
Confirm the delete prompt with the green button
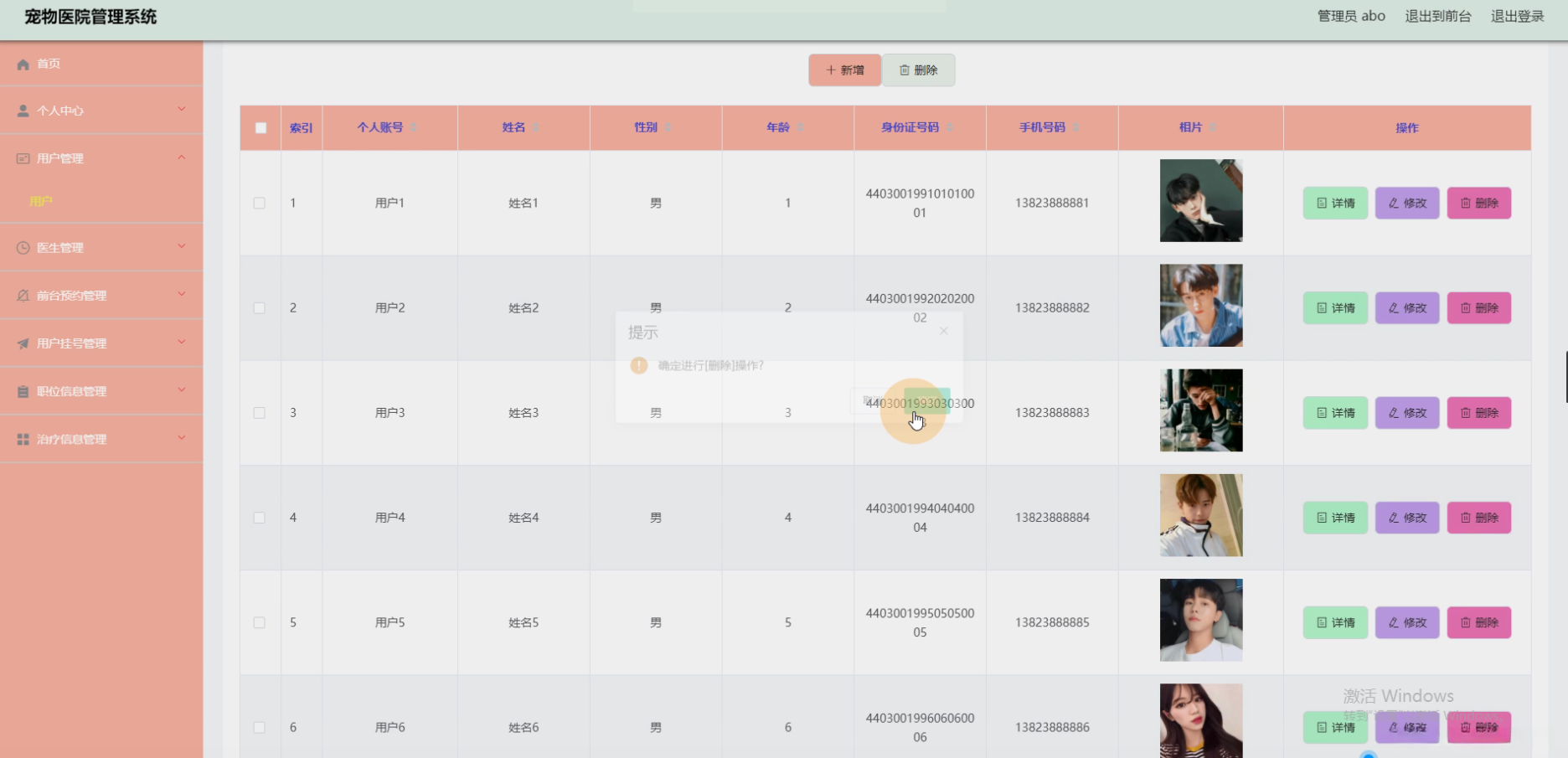click(926, 401)
